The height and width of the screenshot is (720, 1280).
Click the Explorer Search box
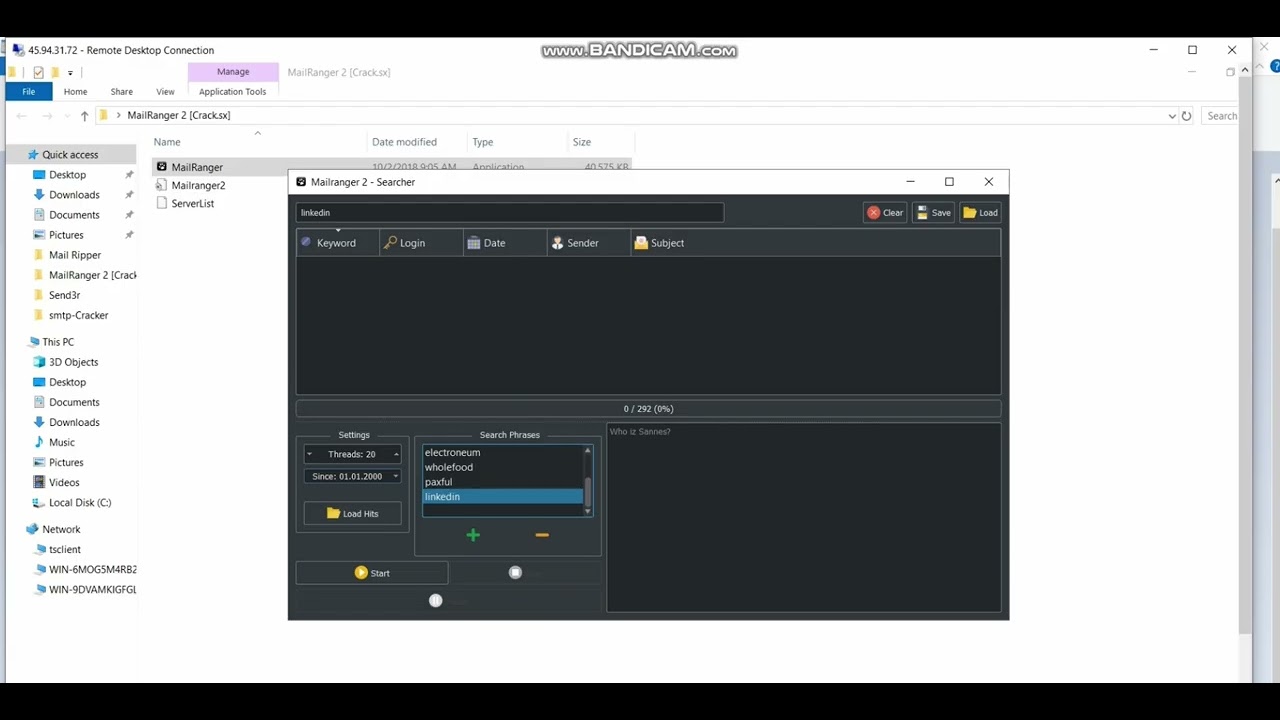1220,116
